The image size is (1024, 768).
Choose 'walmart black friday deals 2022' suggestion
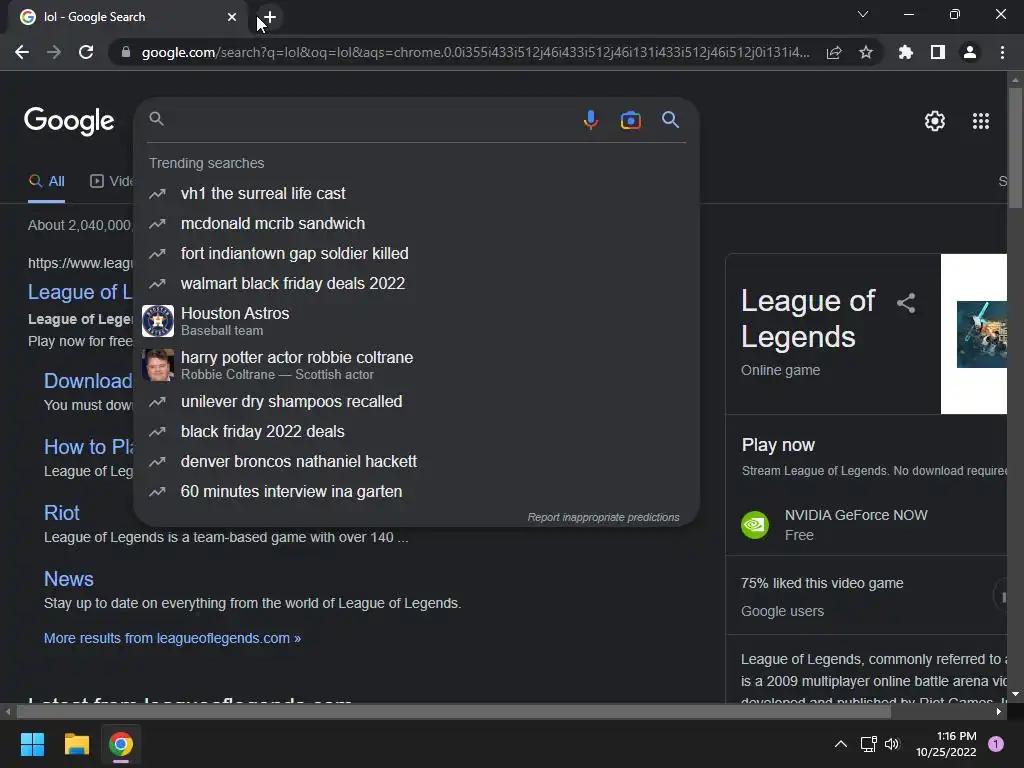[417, 283]
